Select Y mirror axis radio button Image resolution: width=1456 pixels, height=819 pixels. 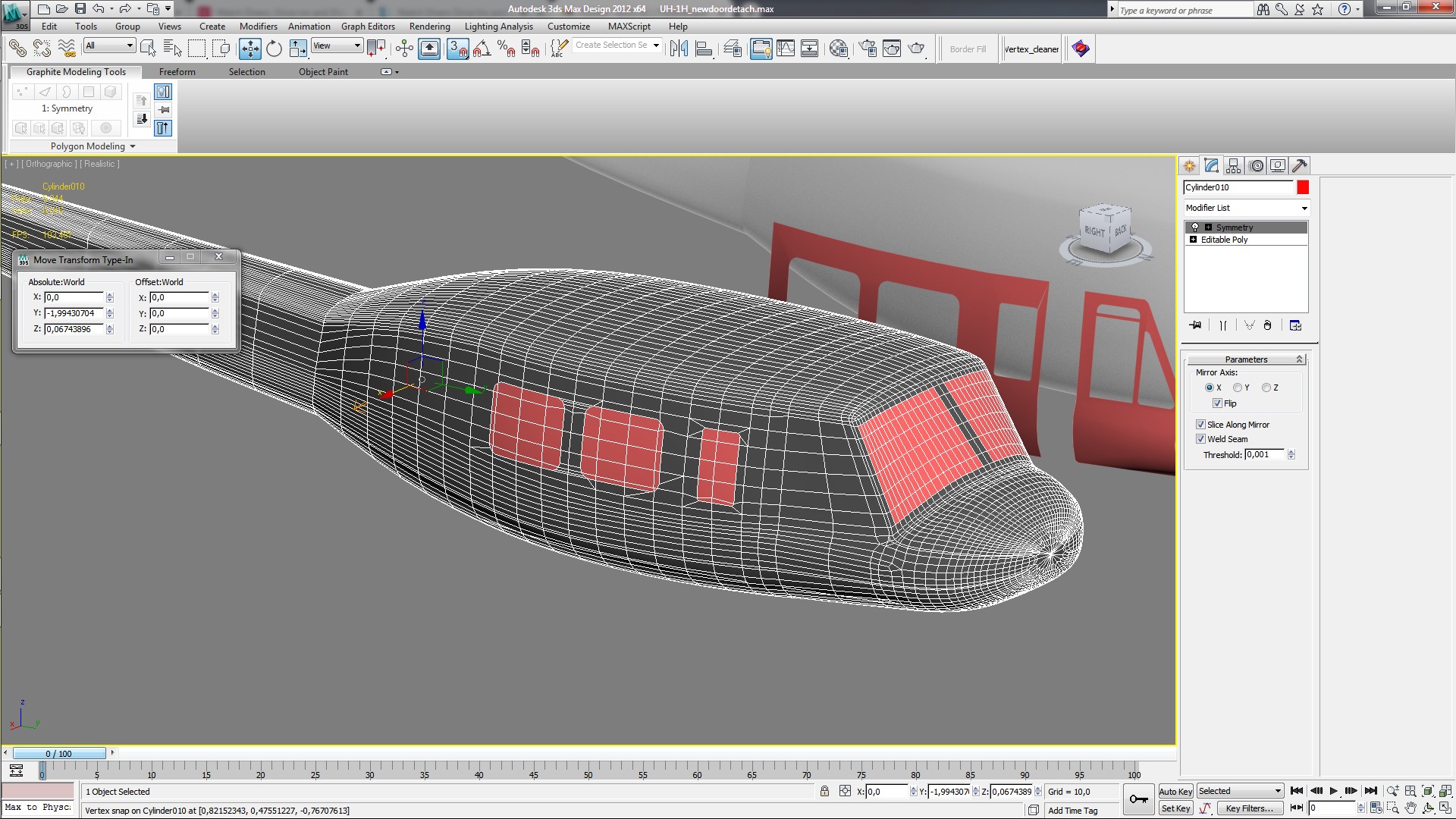tap(1238, 388)
